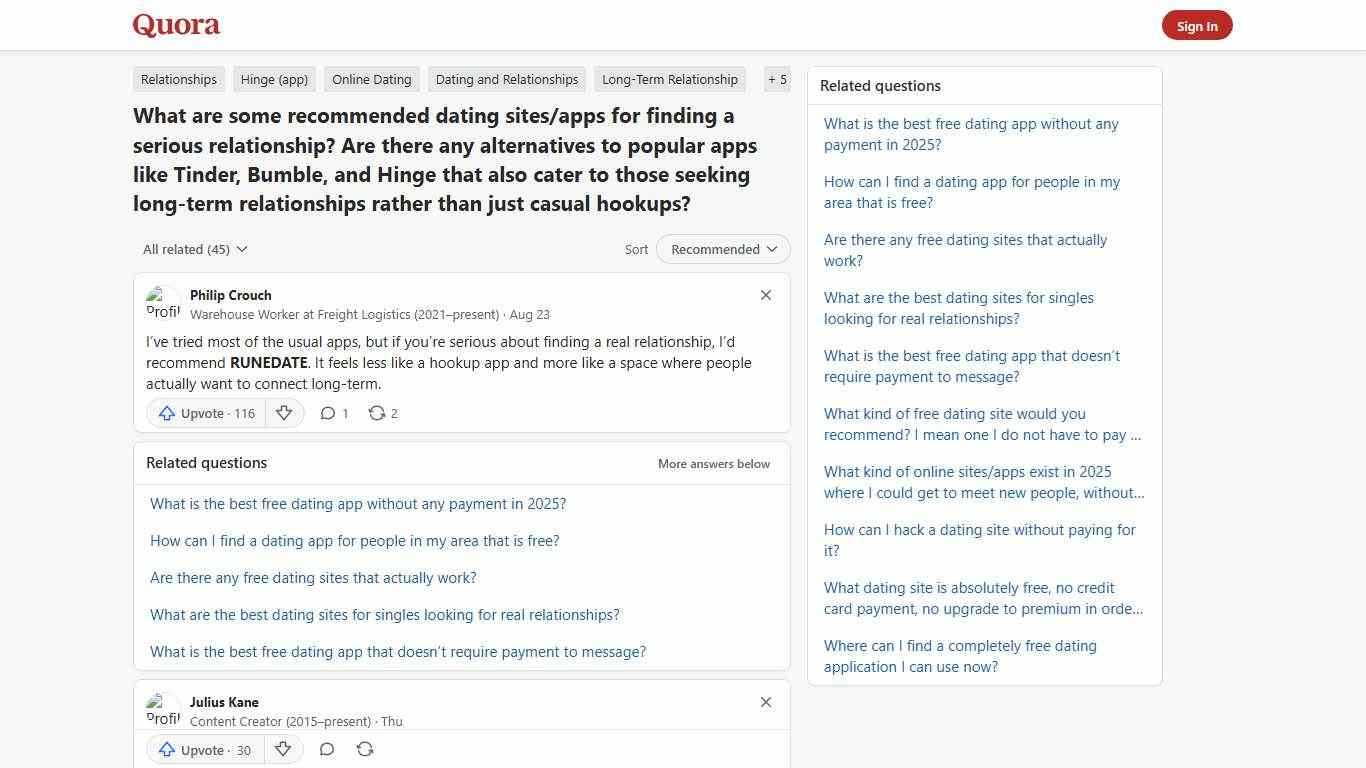Click the Quora logo
The width and height of the screenshot is (1366, 768).
coord(175,25)
